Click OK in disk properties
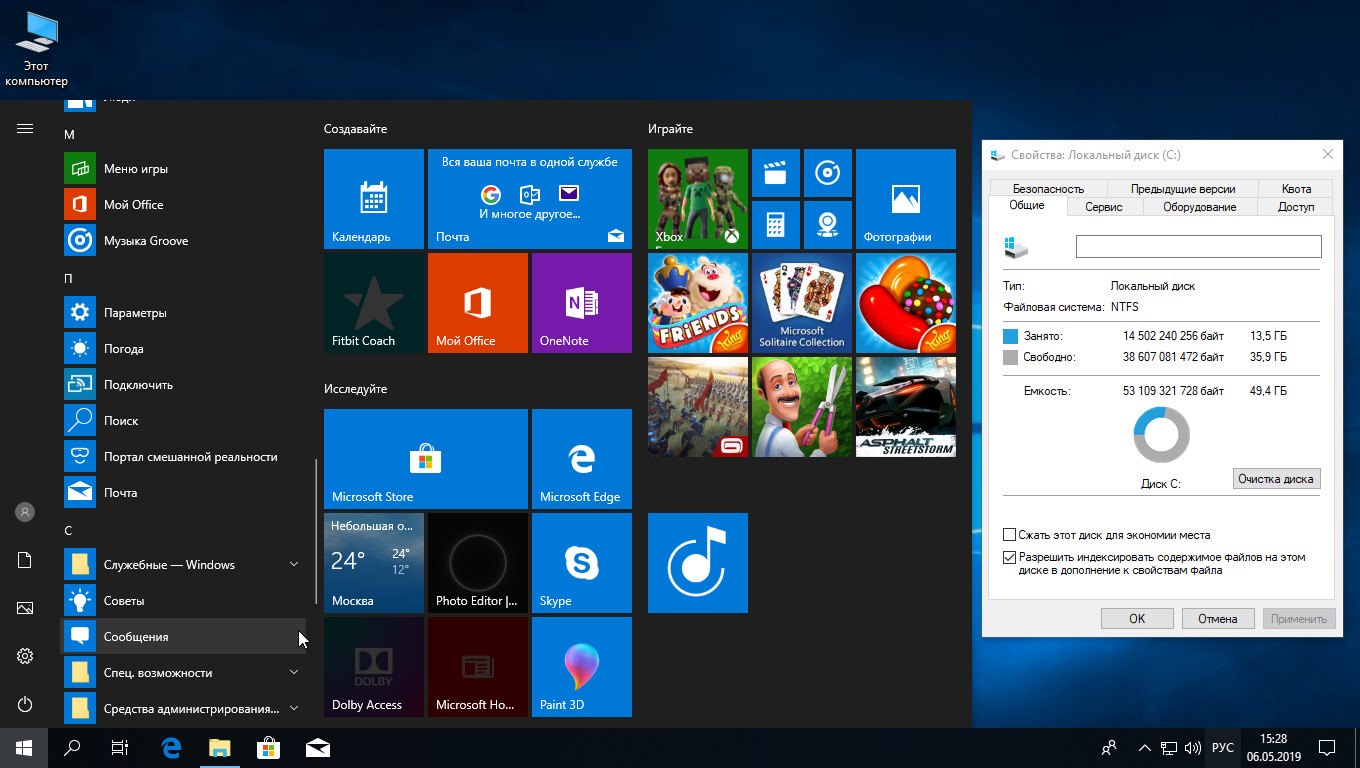This screenshot has height=768, width=1360. pos(1137,618)
